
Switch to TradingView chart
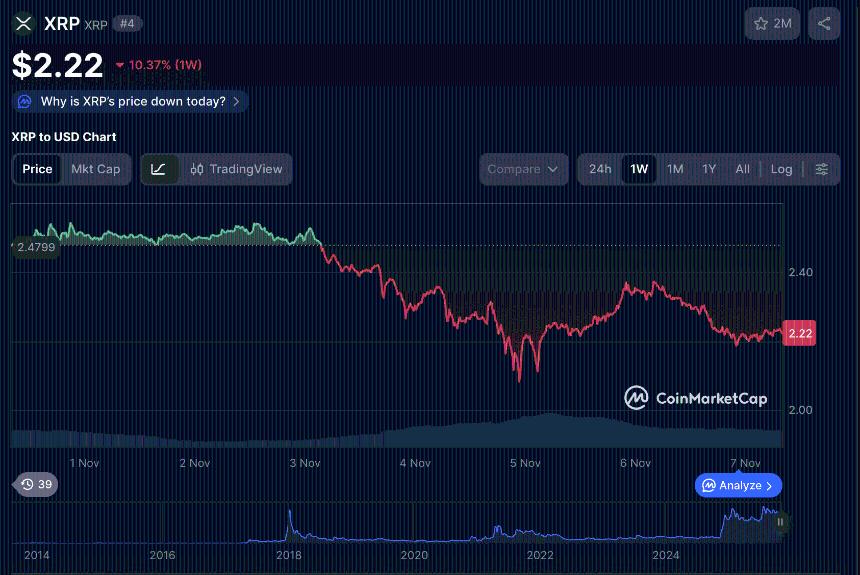(x=236, y=169)
